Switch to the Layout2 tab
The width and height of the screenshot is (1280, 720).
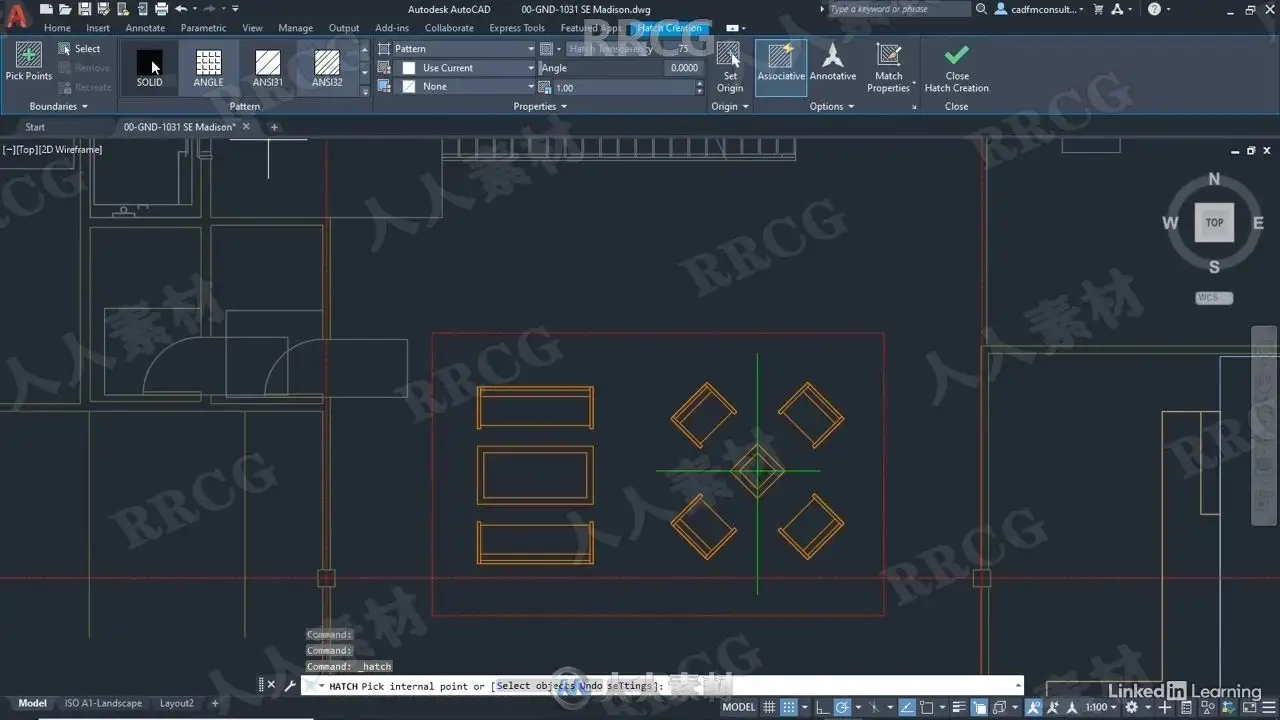177,703
